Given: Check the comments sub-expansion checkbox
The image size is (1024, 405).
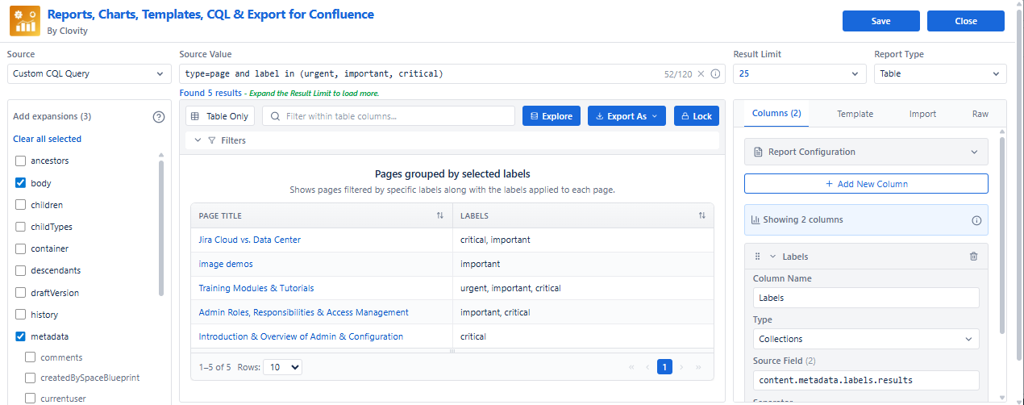Looking at the screenshot, I should 30,357.
